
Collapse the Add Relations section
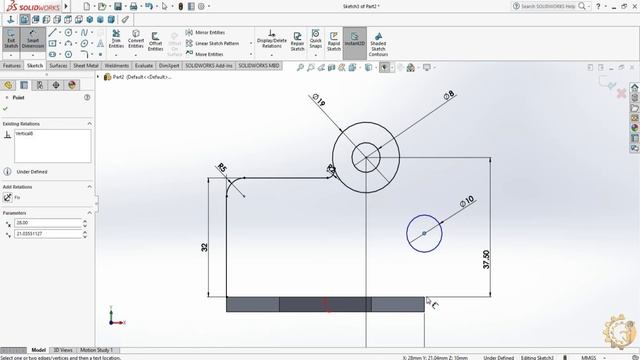89,187
